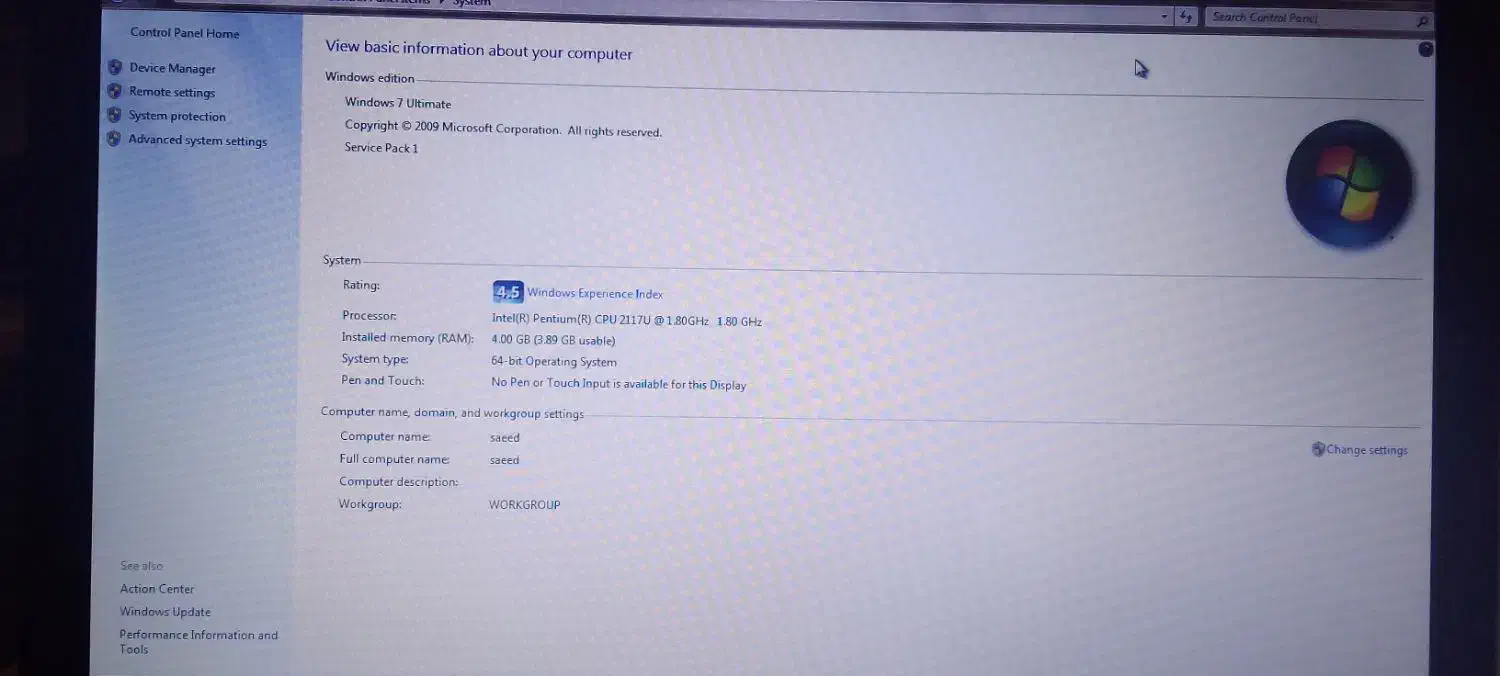Click the Device Manager shield icon
This screenshot has height=676, width=1500.
coord(114,68)
